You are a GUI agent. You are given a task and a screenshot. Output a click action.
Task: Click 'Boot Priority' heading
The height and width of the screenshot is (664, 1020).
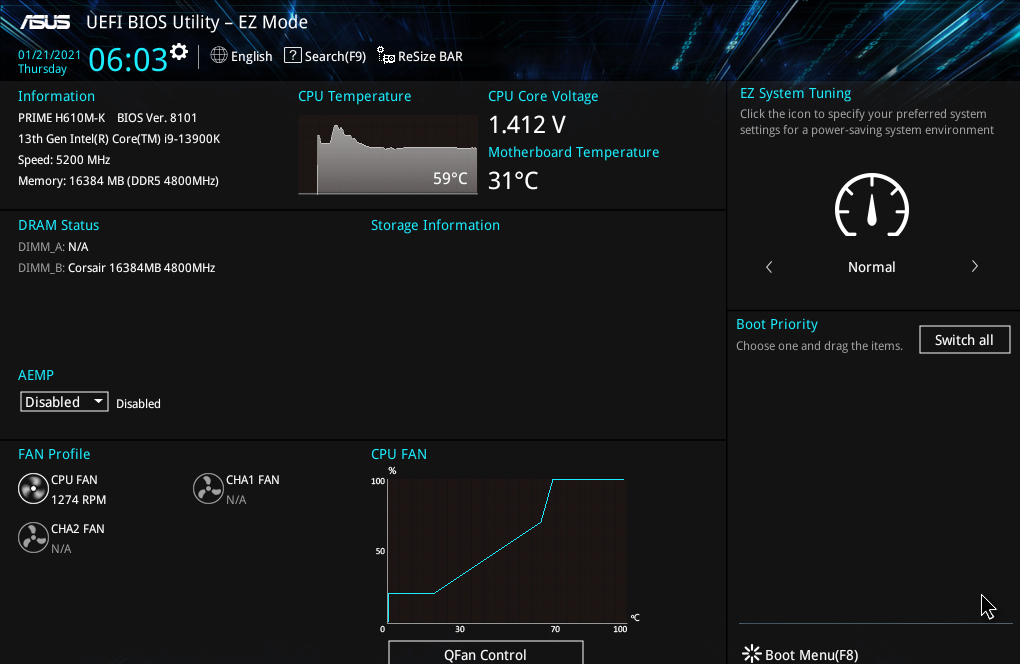coord(777,324)
